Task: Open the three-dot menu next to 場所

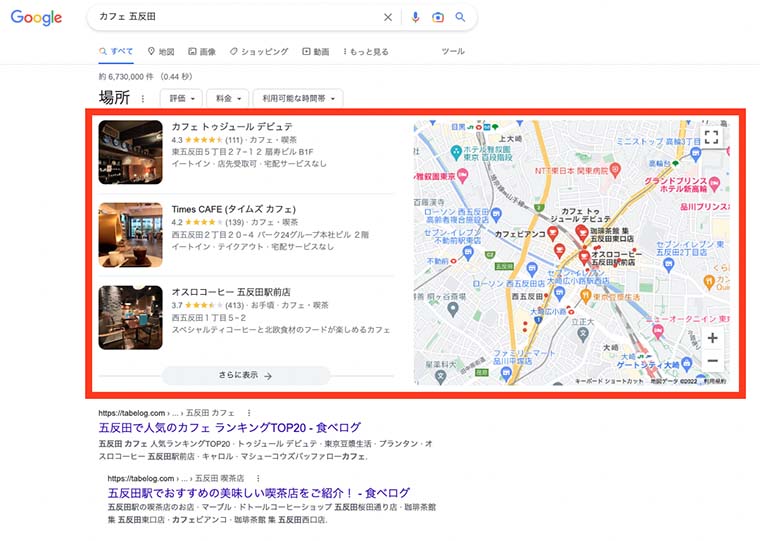Action: pos(142,99)
